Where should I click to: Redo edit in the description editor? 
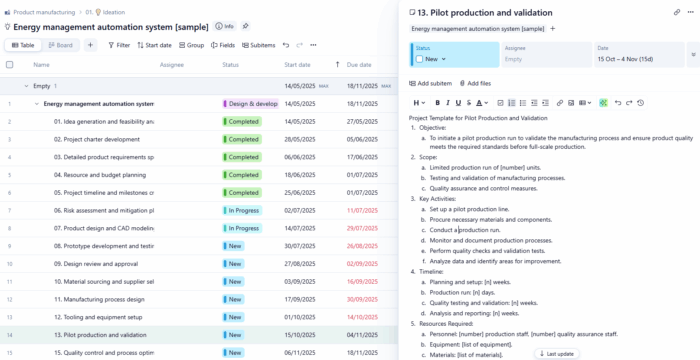(629, 103)
